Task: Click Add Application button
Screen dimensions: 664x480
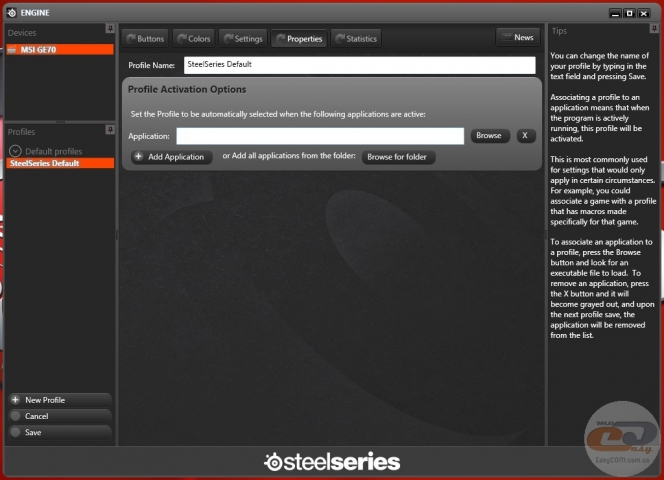Action: click(x=172, y=157)
